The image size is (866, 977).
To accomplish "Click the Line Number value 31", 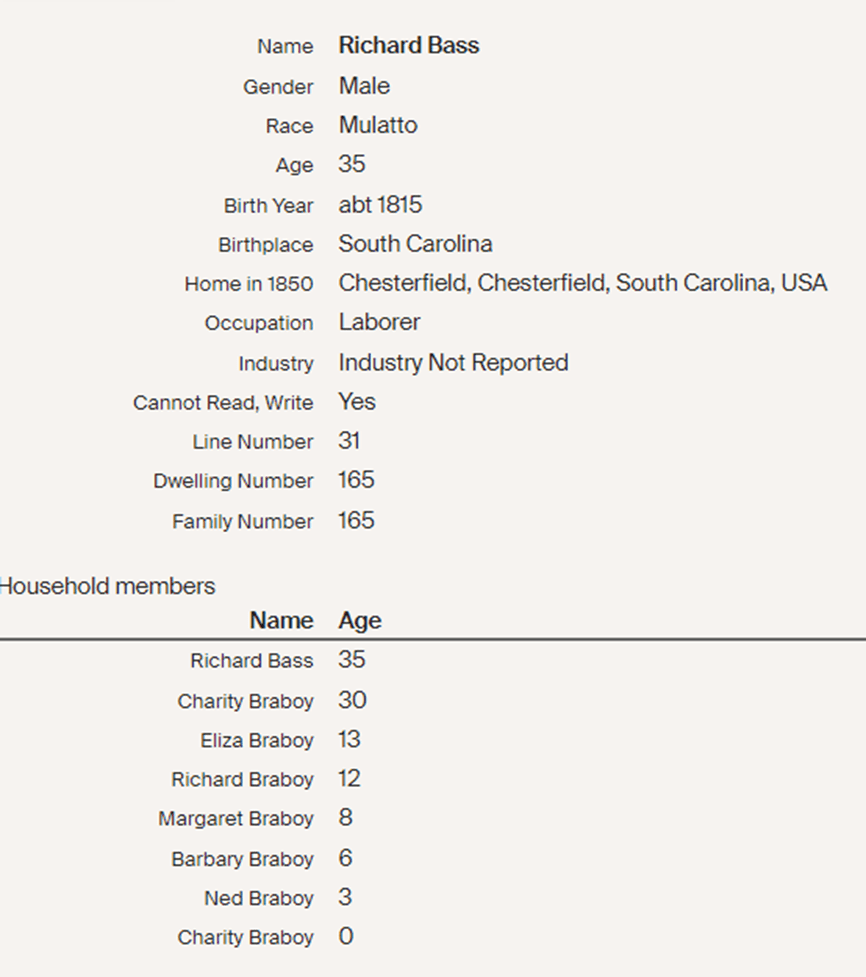I will click(349, 441).
